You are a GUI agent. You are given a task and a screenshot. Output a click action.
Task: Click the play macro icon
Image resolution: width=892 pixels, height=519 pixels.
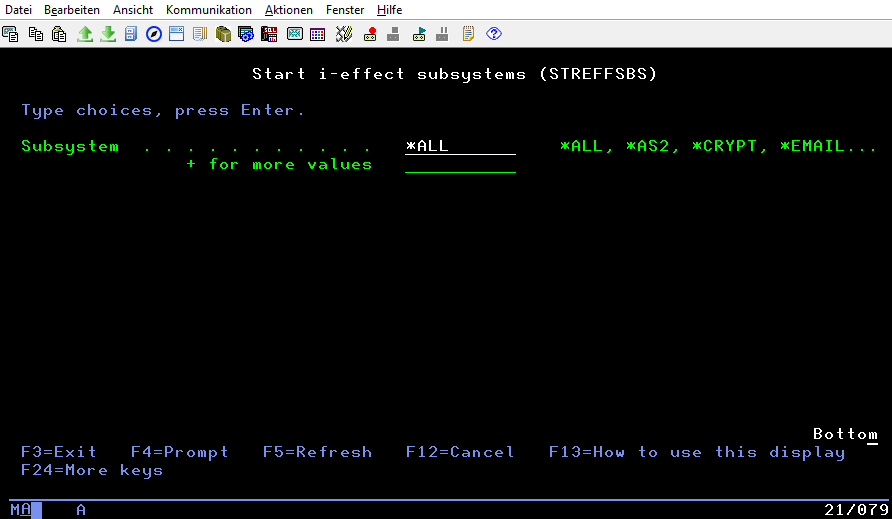pyautogui.click(x=419, y=34)
